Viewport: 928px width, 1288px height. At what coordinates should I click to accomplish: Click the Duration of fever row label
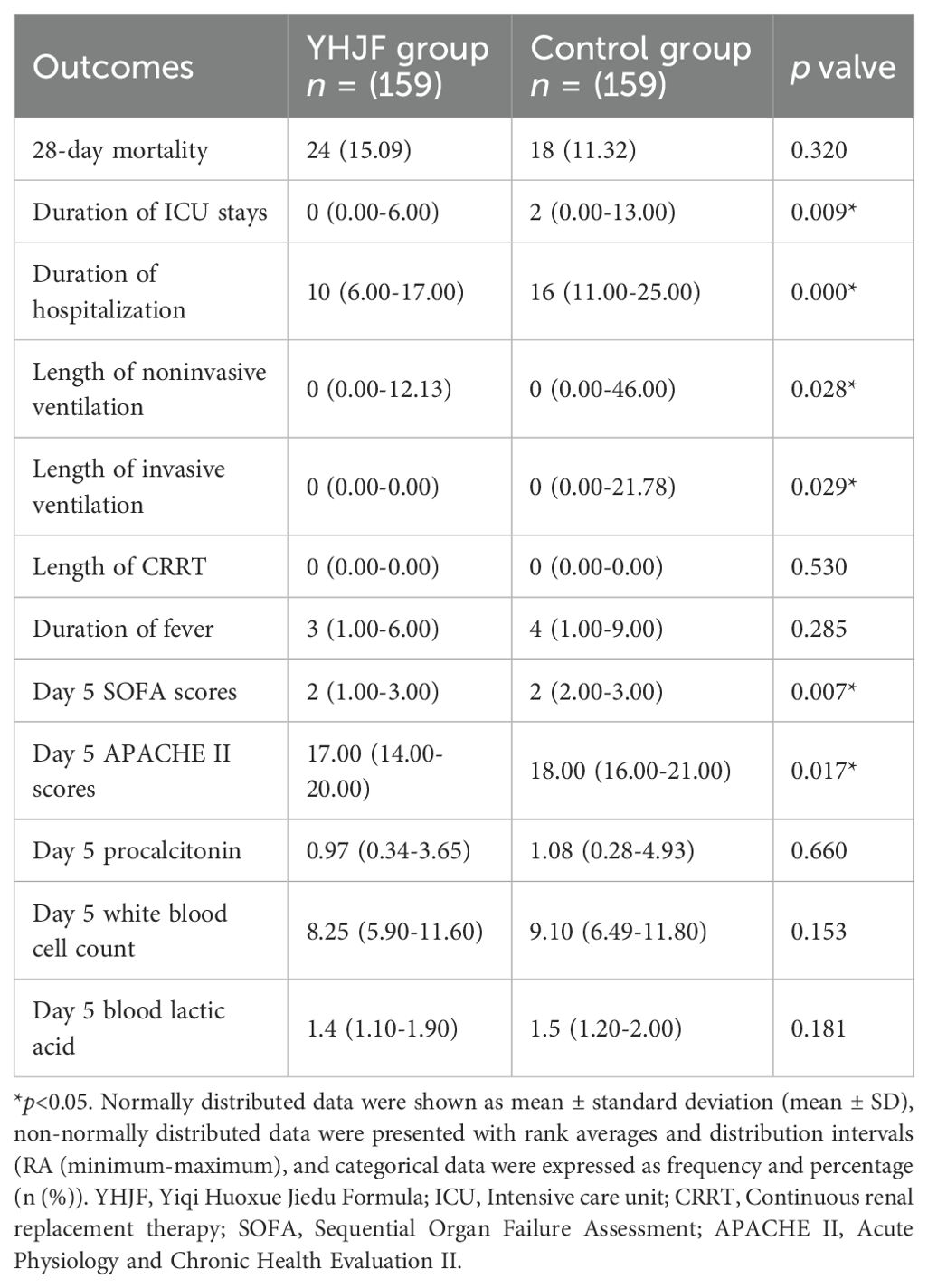pyautogui.click(x=123, y=629)
